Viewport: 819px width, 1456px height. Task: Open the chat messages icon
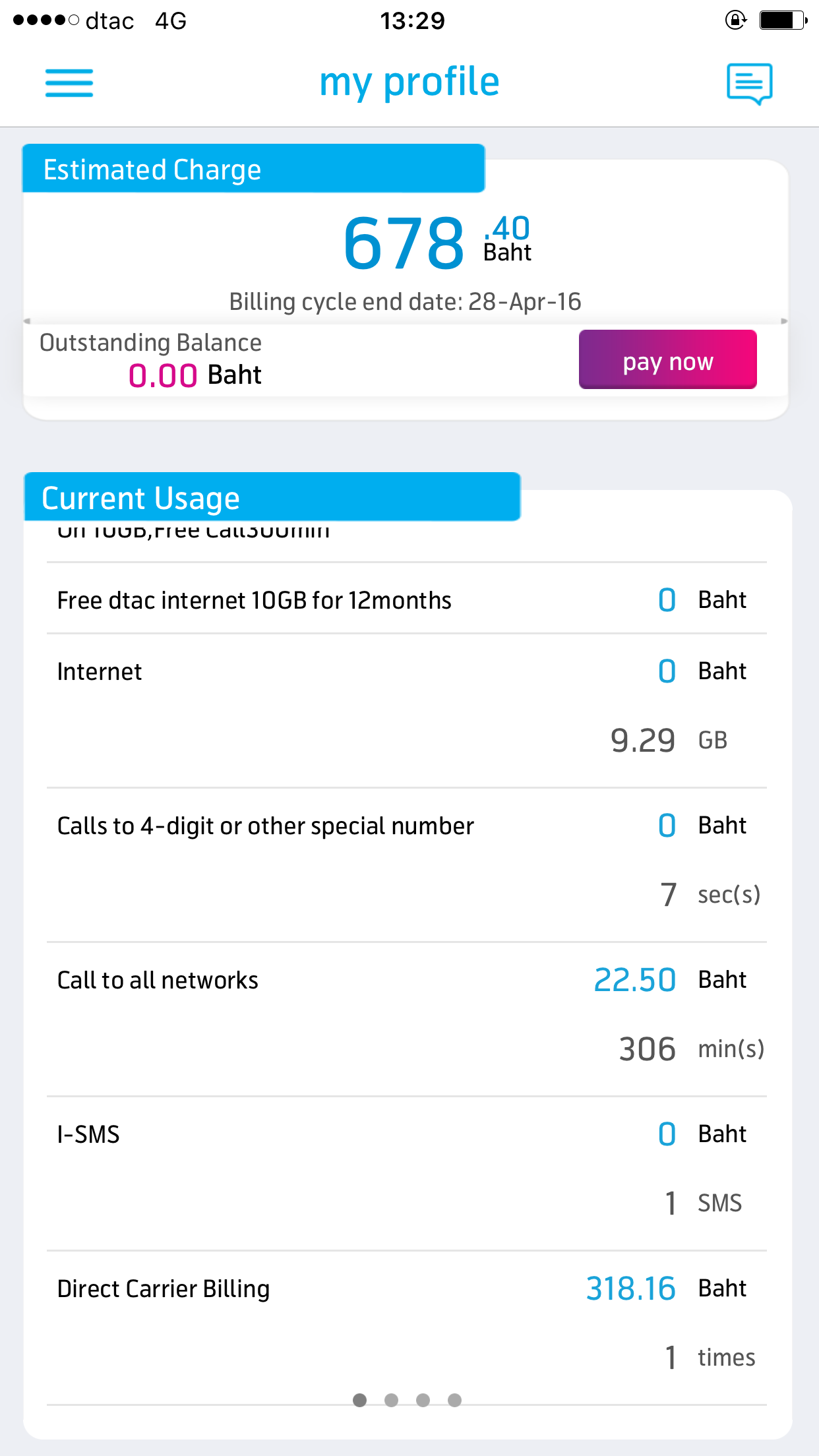point(749,83)
